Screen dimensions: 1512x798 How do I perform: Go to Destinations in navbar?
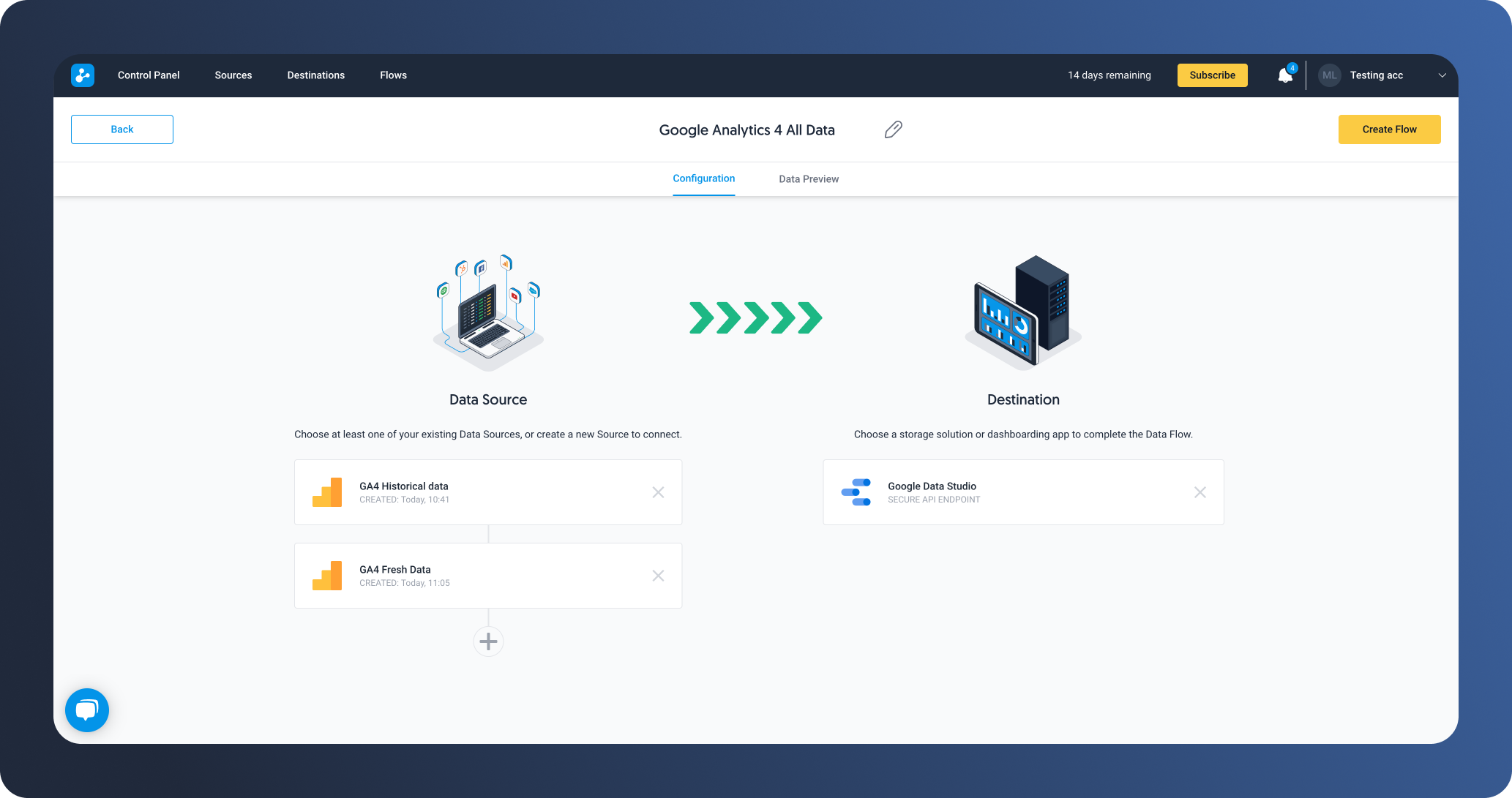[x=315, y=75]
